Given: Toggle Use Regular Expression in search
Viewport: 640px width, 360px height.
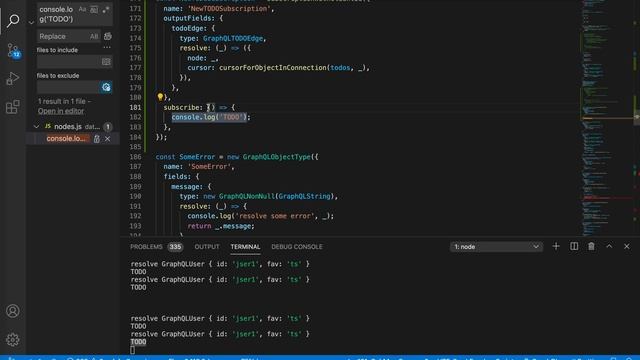Looking at the screenshot, I should point(106,9).
